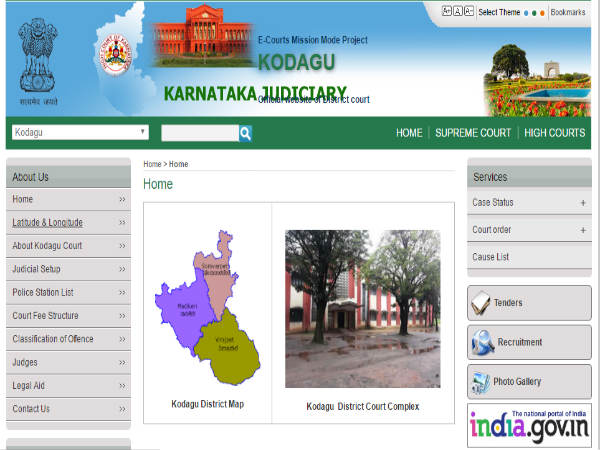The height and width of the screenshot is (450, 600).
Task: Click the search magnifier icon
Action: click(x=245, y=133)
